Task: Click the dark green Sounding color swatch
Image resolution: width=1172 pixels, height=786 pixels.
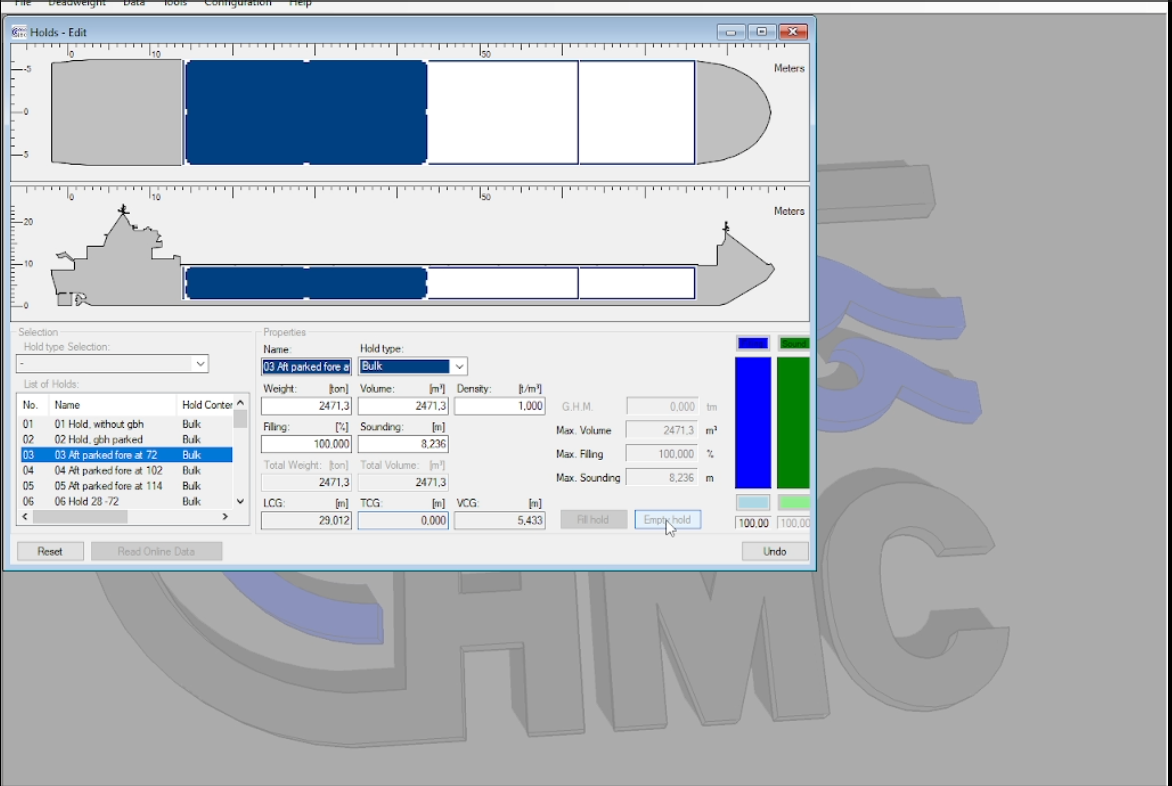Action: [x=794, y=343]
